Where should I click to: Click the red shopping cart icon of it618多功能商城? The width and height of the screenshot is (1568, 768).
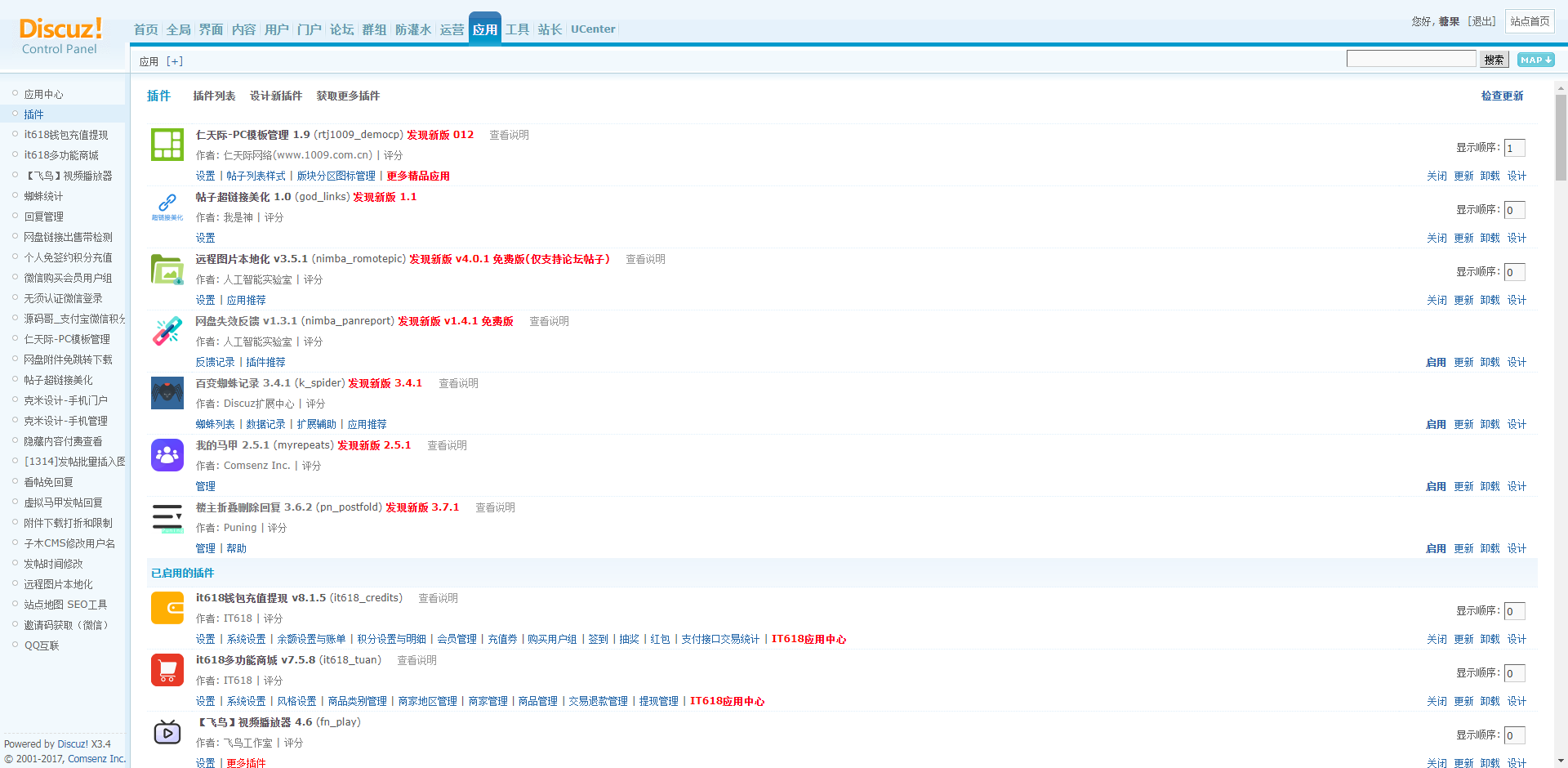[167, 670]
